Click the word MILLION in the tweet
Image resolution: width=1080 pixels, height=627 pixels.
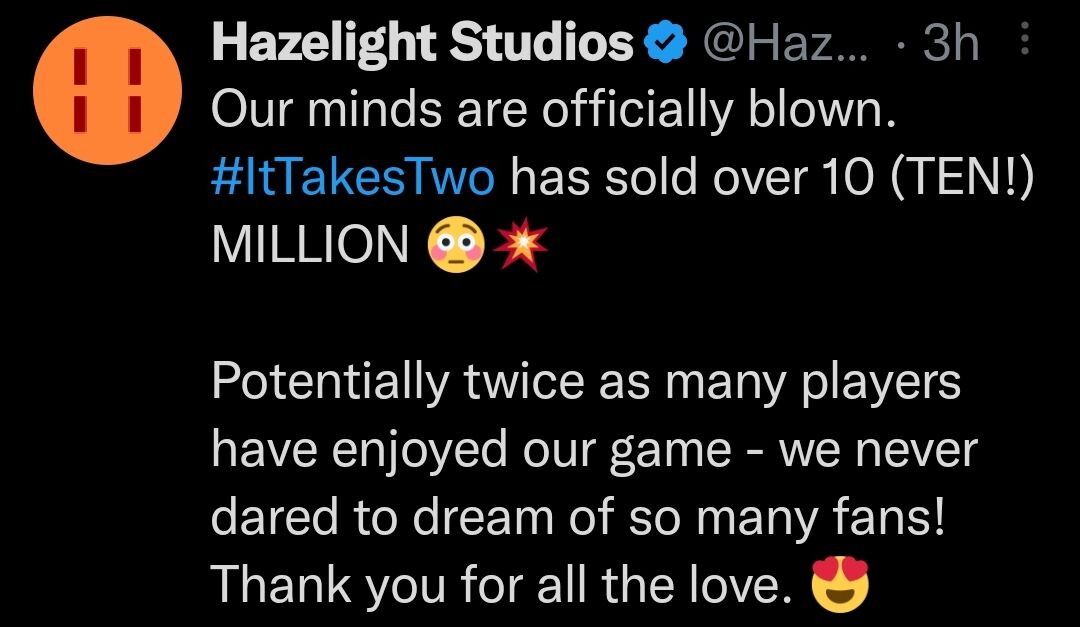click(x=310, y=245)
